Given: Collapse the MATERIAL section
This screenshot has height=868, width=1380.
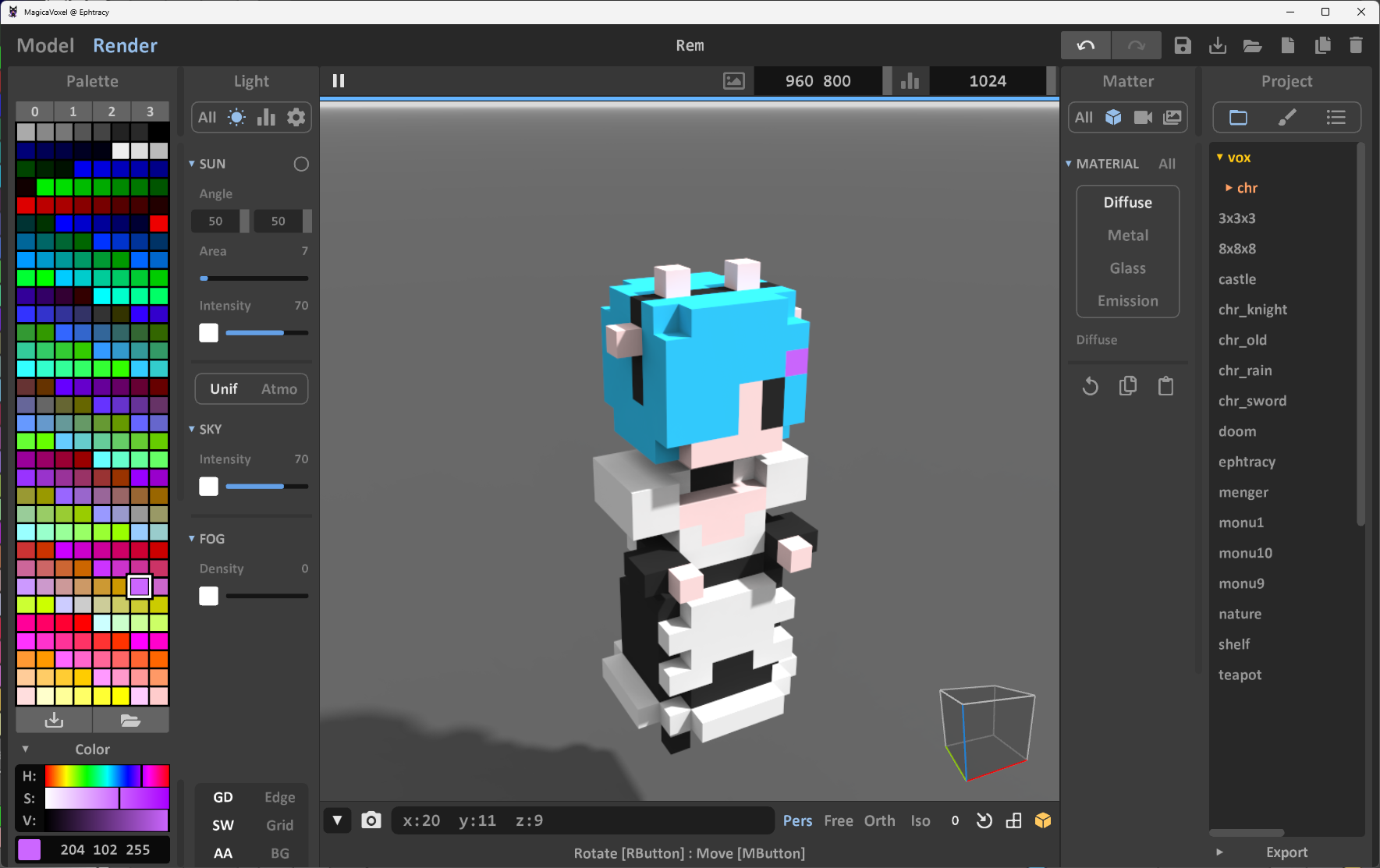Looking at the screenshot, I should 1069,164.
